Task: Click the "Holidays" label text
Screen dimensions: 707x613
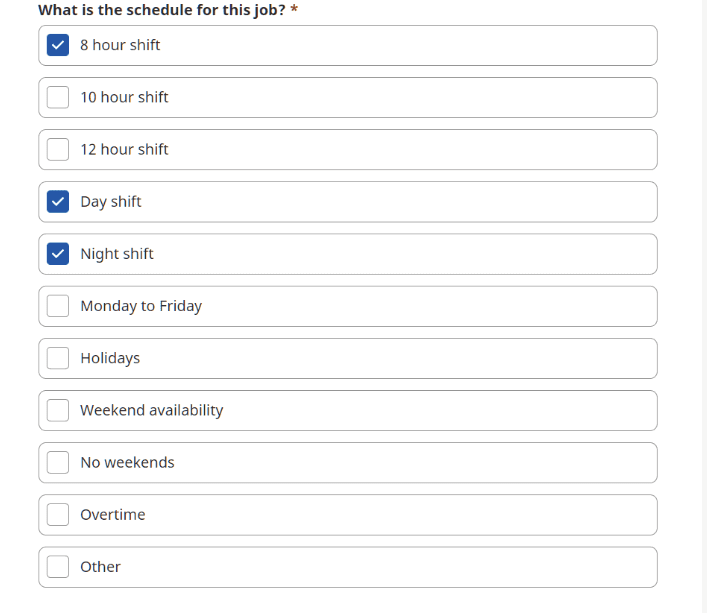Action: tap(110, 358)
